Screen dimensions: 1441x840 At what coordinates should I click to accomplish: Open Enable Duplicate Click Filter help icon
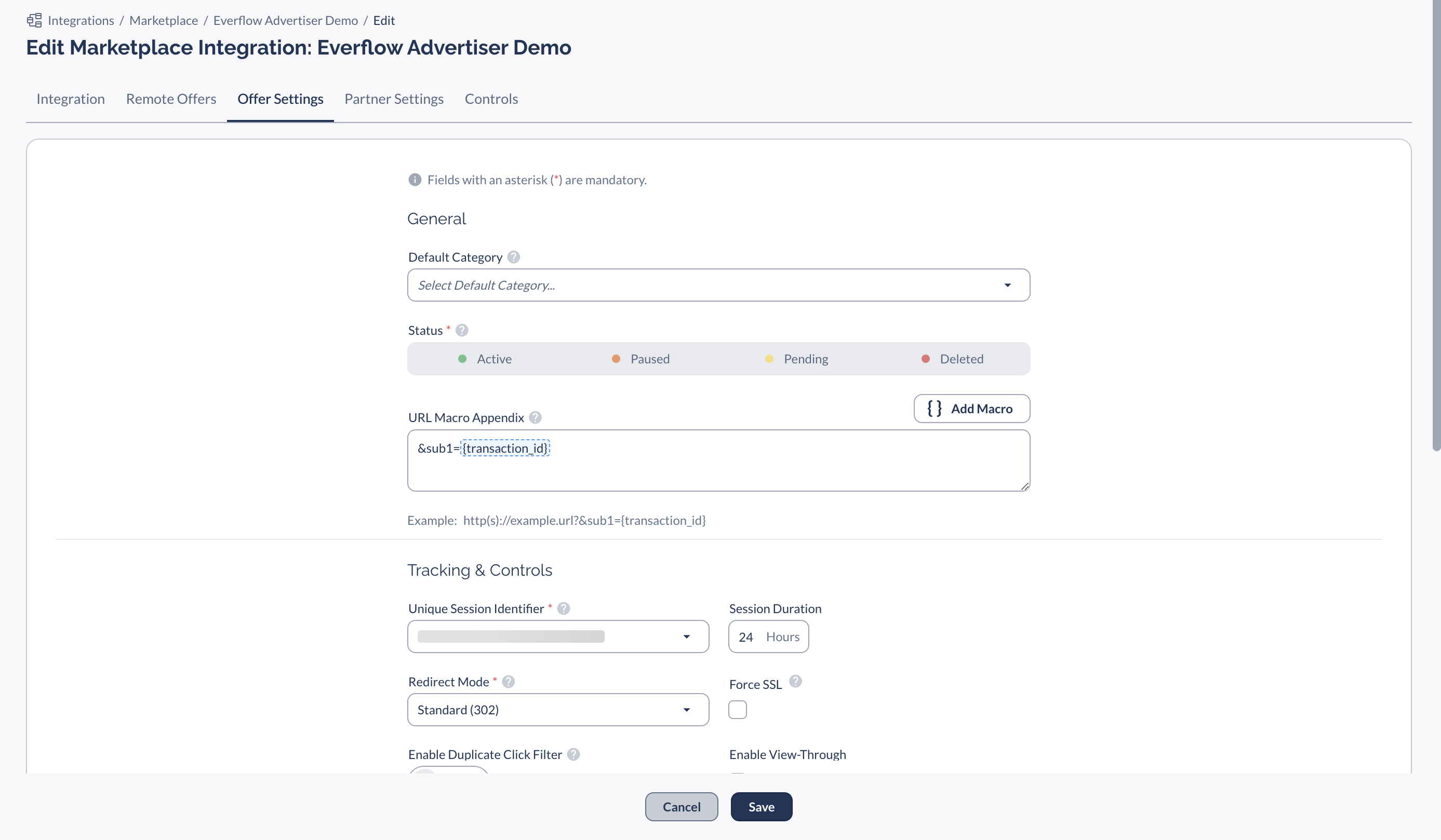tap(573, 755)
